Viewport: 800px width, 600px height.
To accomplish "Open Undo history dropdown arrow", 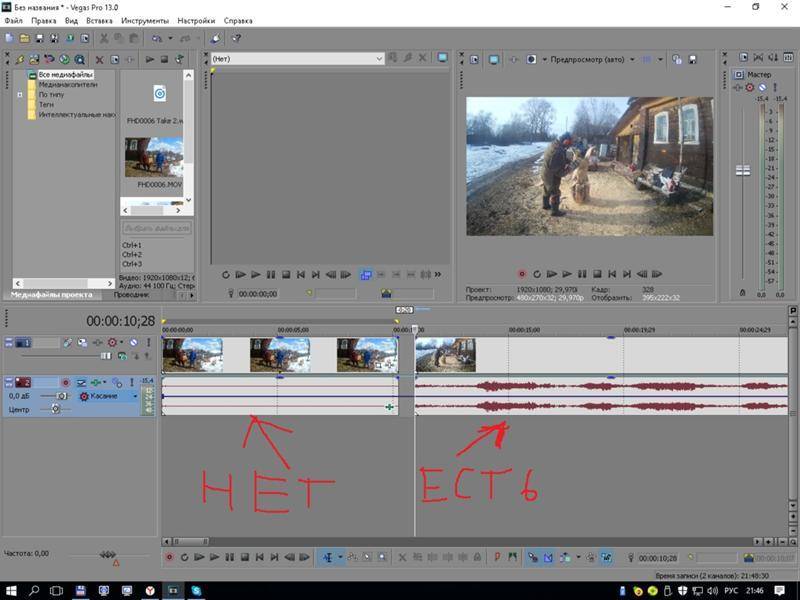I will (x=170, y=38).
